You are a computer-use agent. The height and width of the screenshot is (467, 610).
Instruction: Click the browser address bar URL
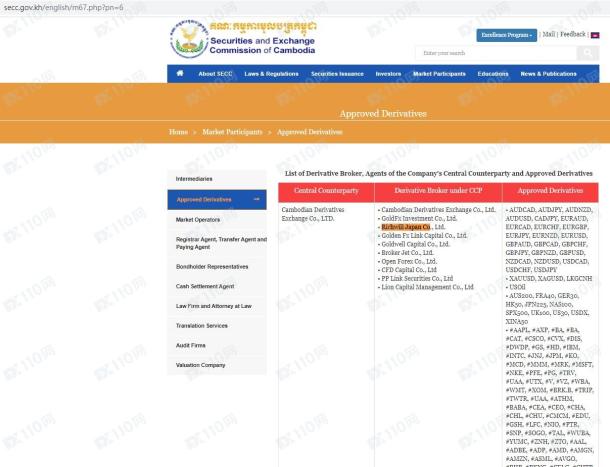point(64,7)
